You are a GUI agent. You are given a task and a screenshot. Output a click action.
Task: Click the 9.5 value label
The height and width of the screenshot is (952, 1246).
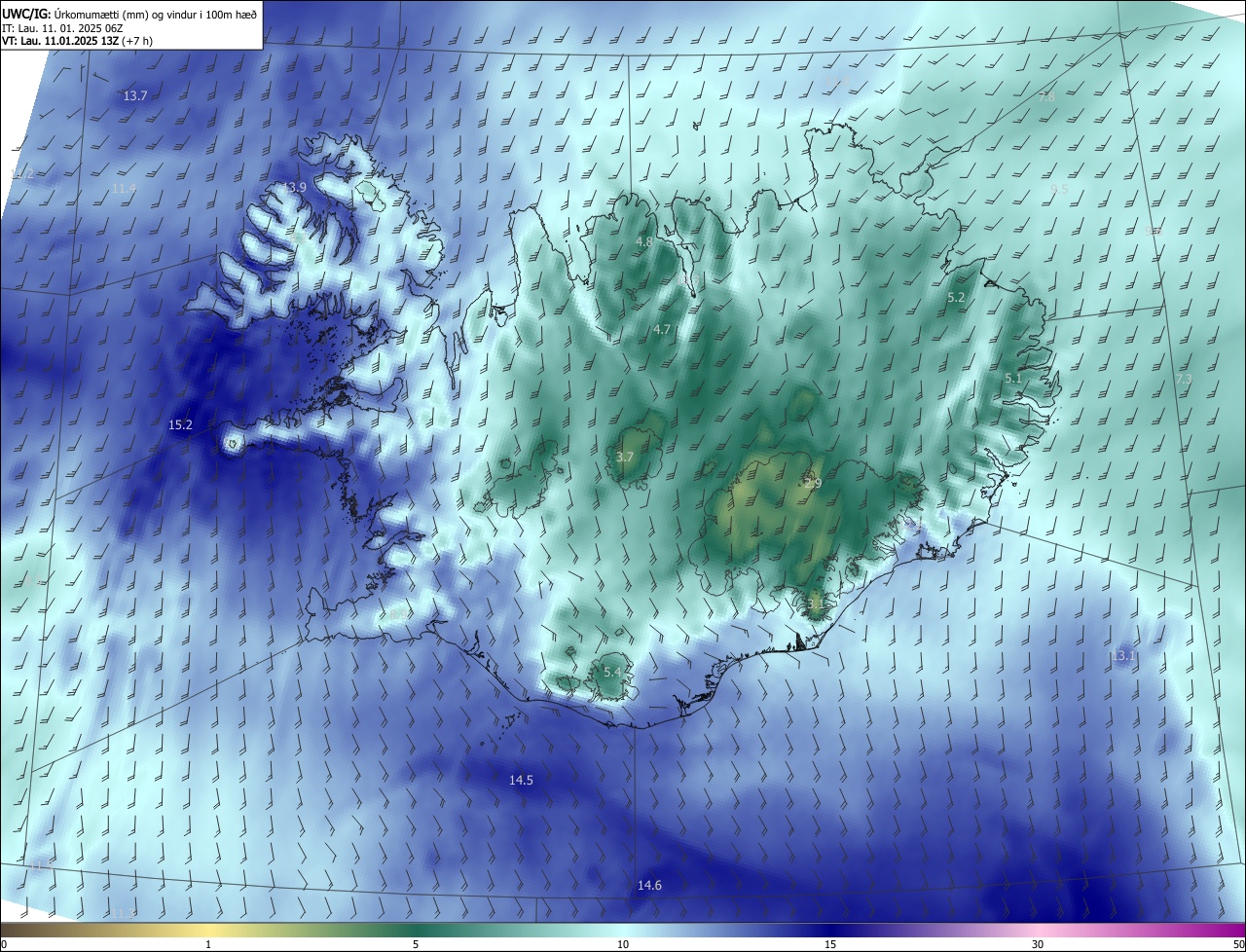(1059, 189)
